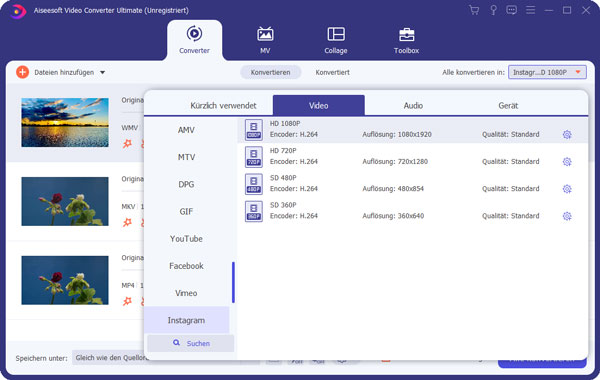Click the Konvertieren button
This screenshot has height=380, width=600.
[271, 72]
